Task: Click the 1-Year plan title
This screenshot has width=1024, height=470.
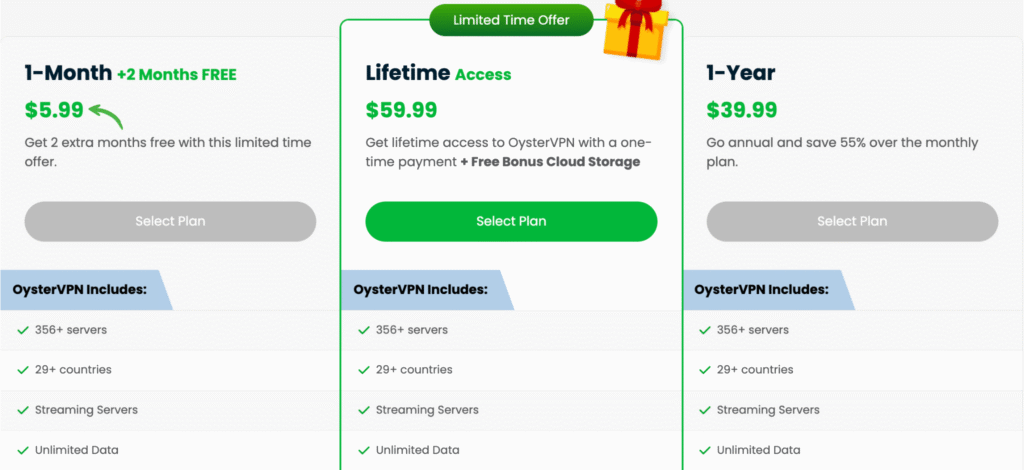Action: pyautogui.click(x=741, y=73)
